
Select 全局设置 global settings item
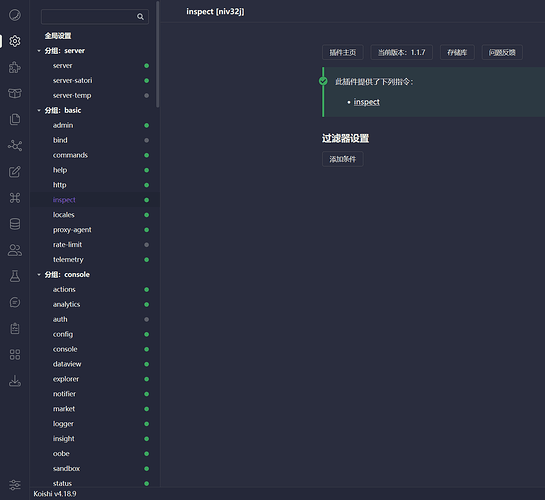[x=58, y=36]
